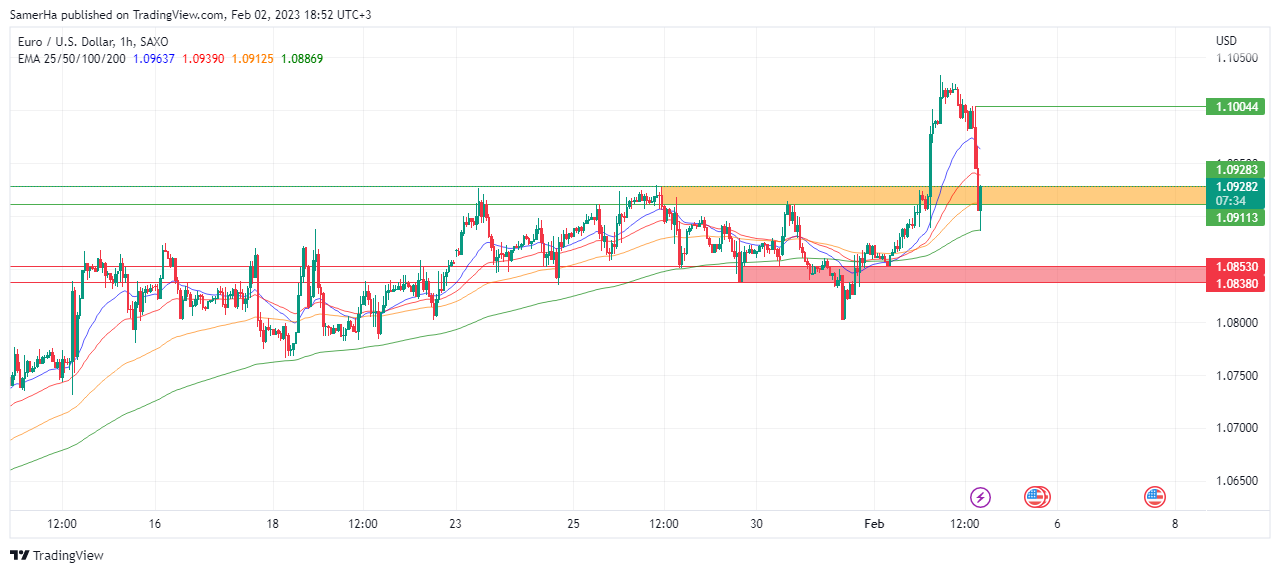Screen dimensions: 1280x573
Task: Click the Feb label on time axis
Action: click(x=874, y=523)
